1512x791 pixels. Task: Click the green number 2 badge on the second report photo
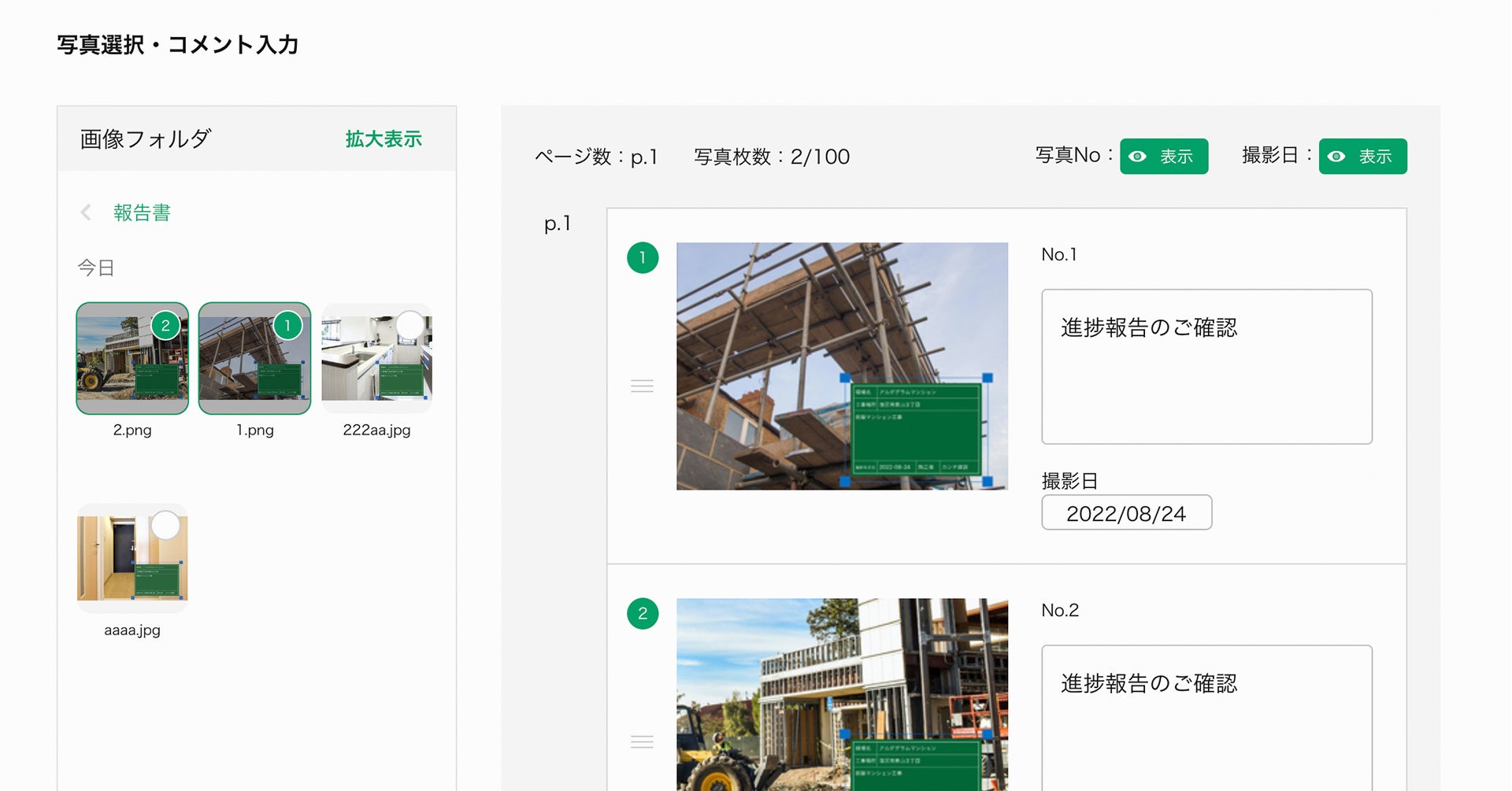click(643, 614)
